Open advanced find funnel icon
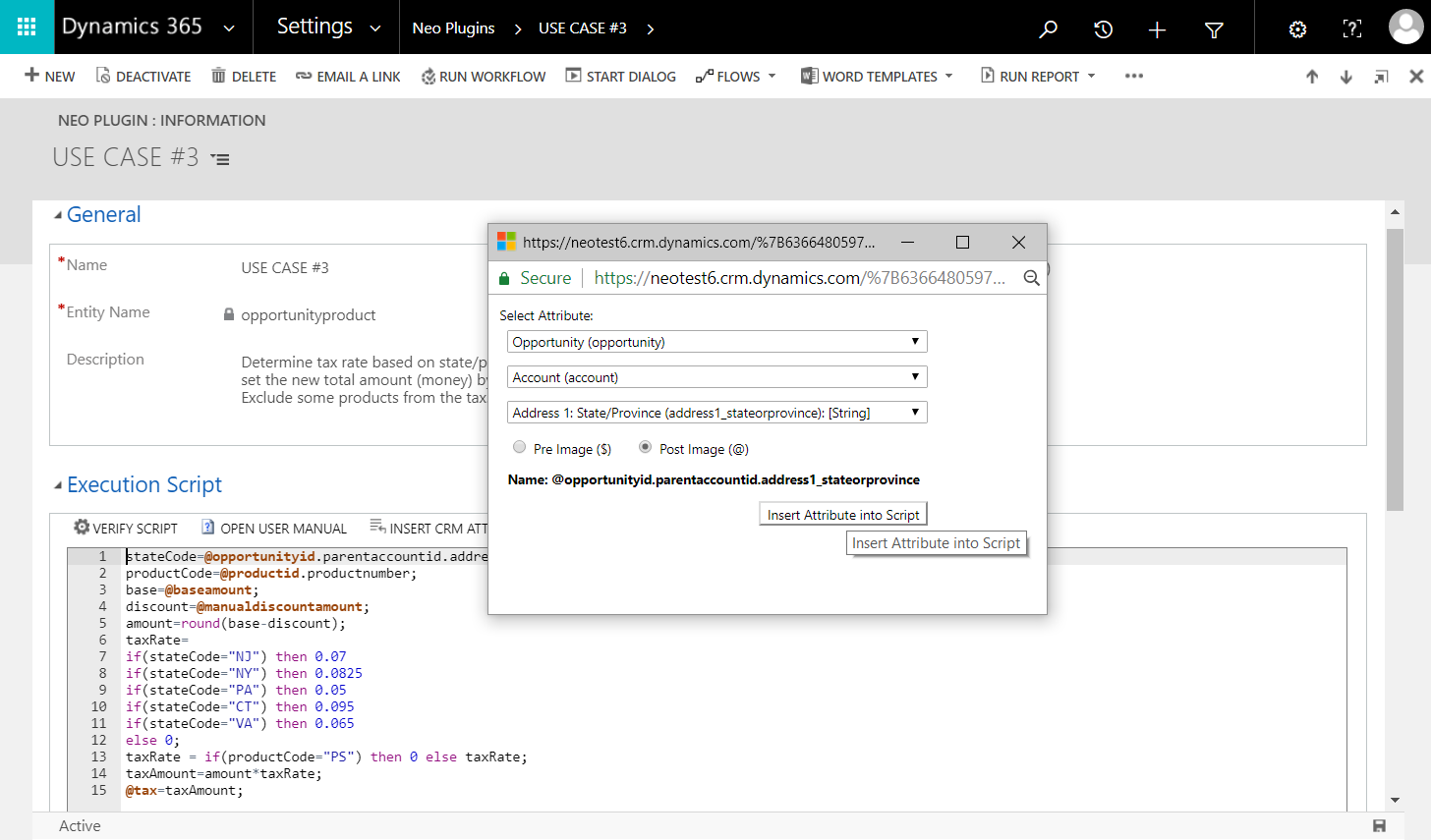 (1214, 30)
